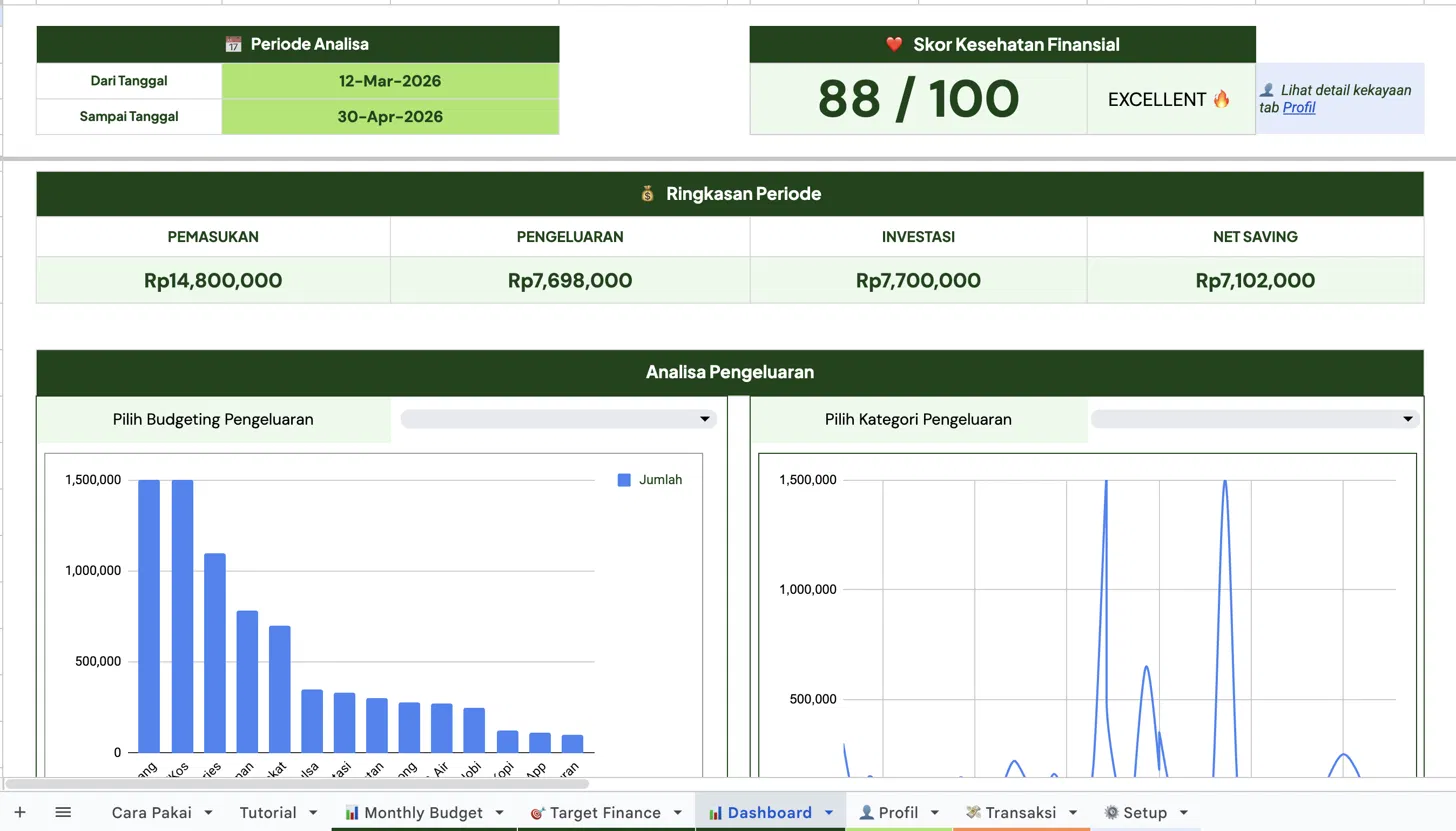The height and width of the screenshot is (831, 1456).
Task: Click the Dari Tanggal label cell
Action: pos(129,81)
